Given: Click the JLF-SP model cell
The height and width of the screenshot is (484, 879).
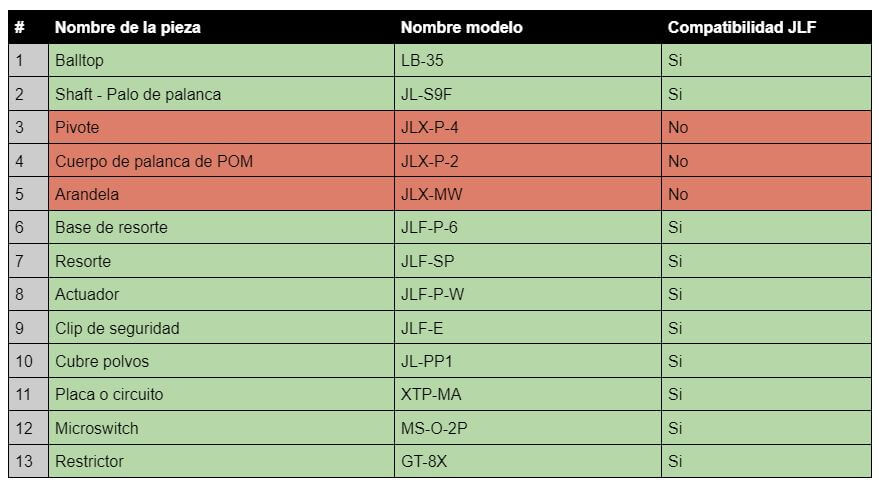Looking at the screenshot, I should tap(426, 261).
